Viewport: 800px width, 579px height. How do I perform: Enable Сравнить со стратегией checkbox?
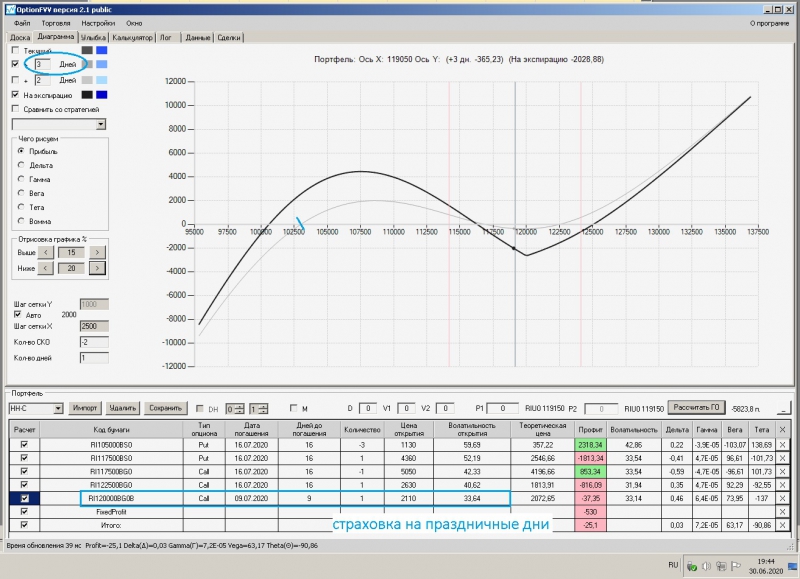(x=15, y=109)
